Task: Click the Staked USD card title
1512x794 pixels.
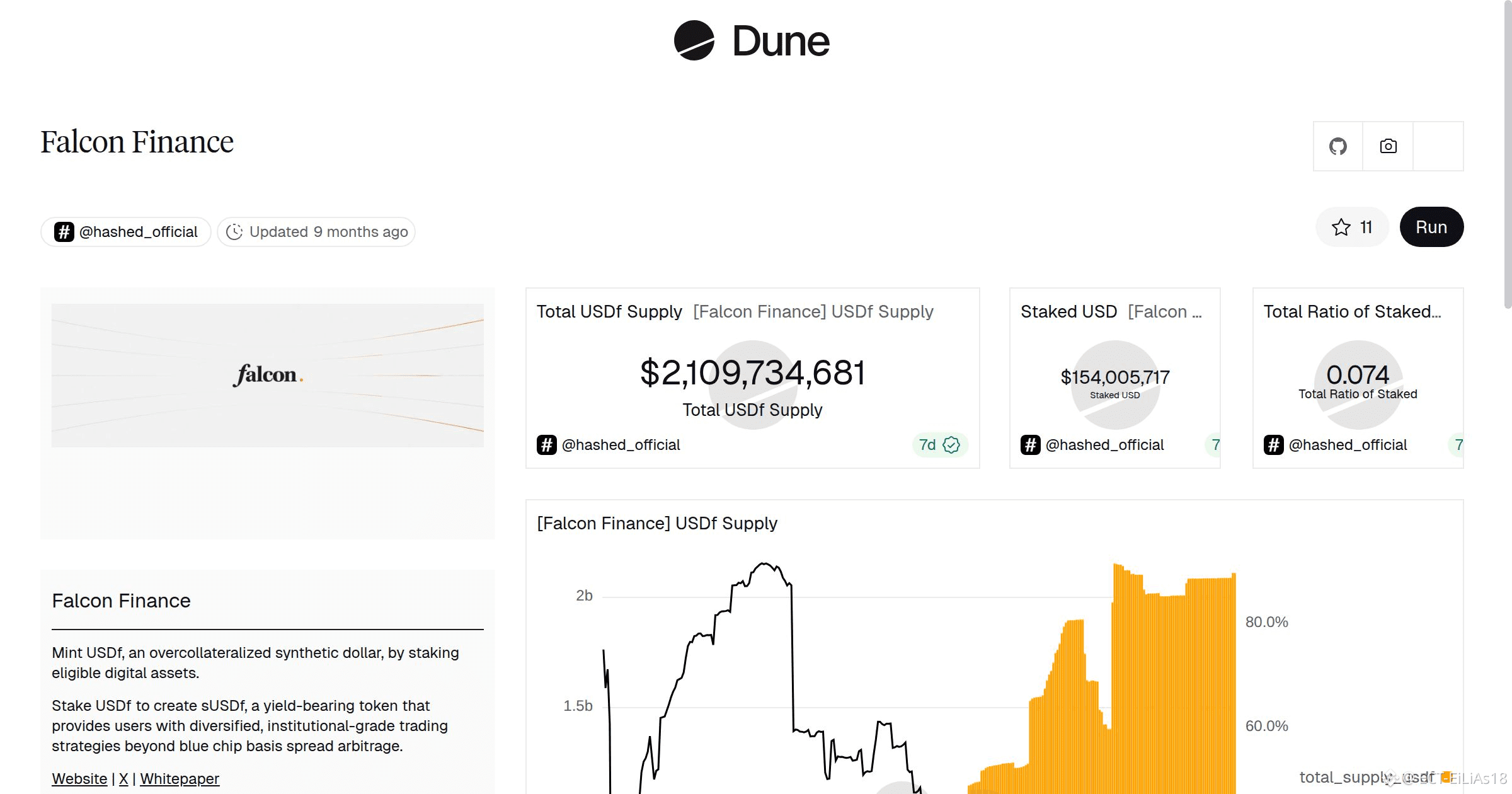Action: click(1068, 312)
